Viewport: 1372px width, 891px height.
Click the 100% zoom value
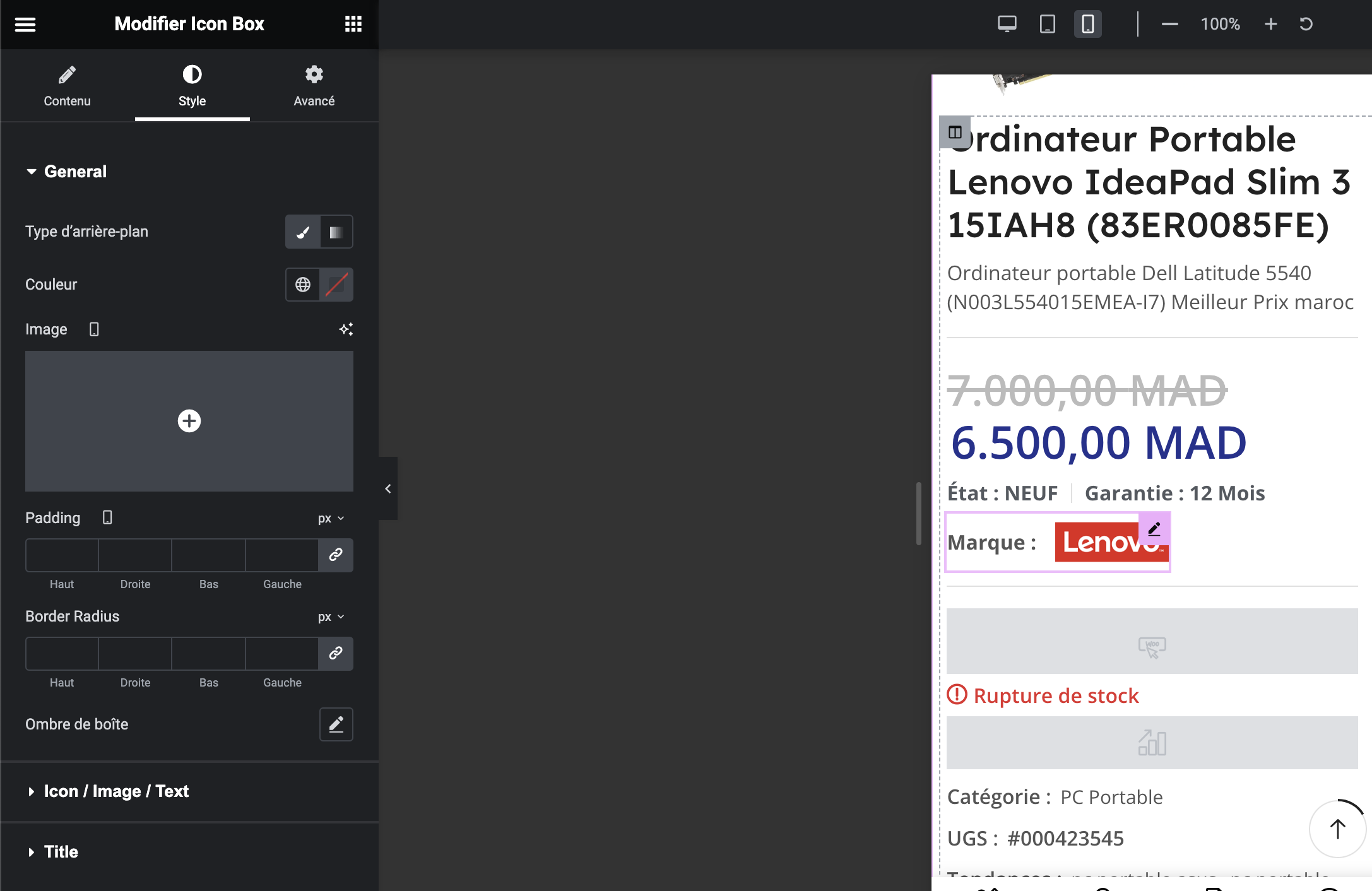[x=1220, y=24]
